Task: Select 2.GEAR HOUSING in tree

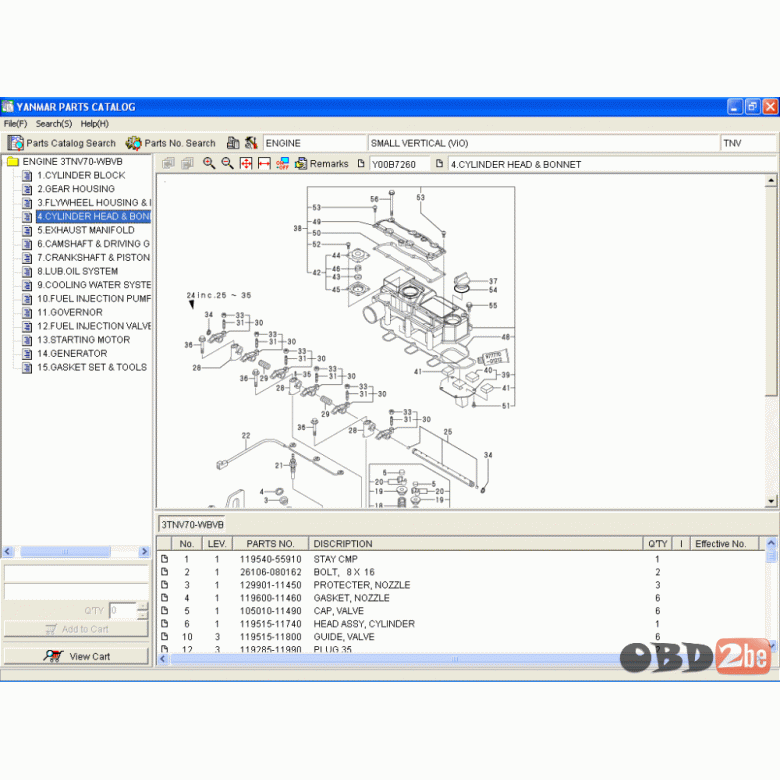Action: click(76, 189)
